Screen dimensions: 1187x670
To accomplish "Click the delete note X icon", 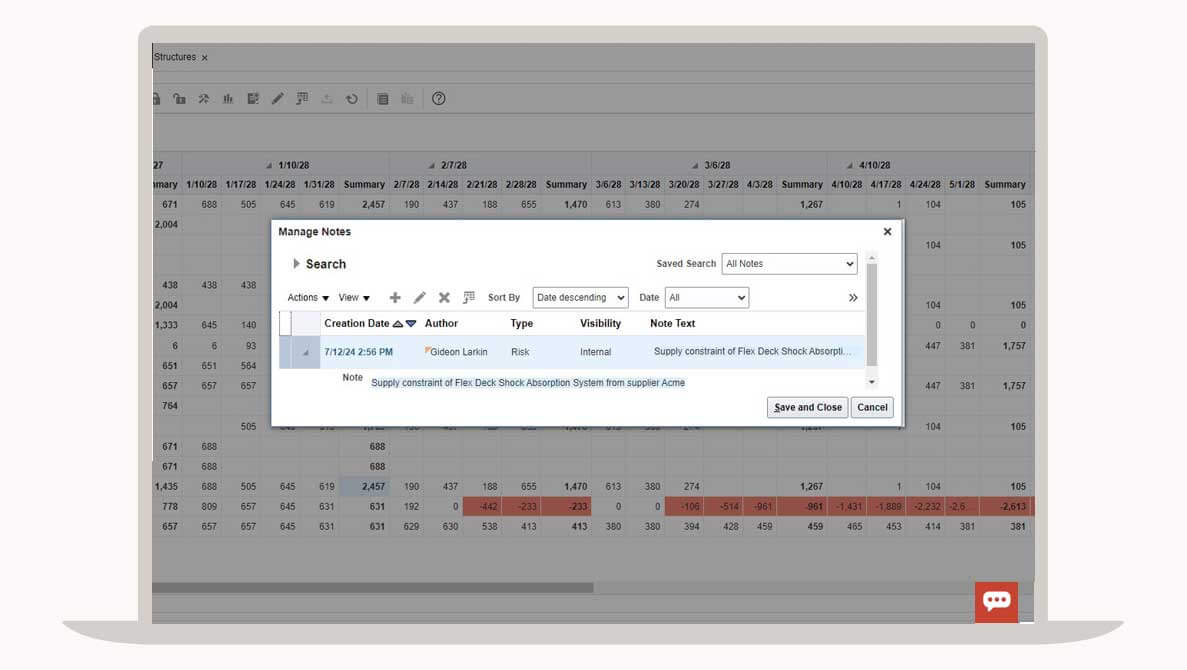I will click(x=444, y=298).
